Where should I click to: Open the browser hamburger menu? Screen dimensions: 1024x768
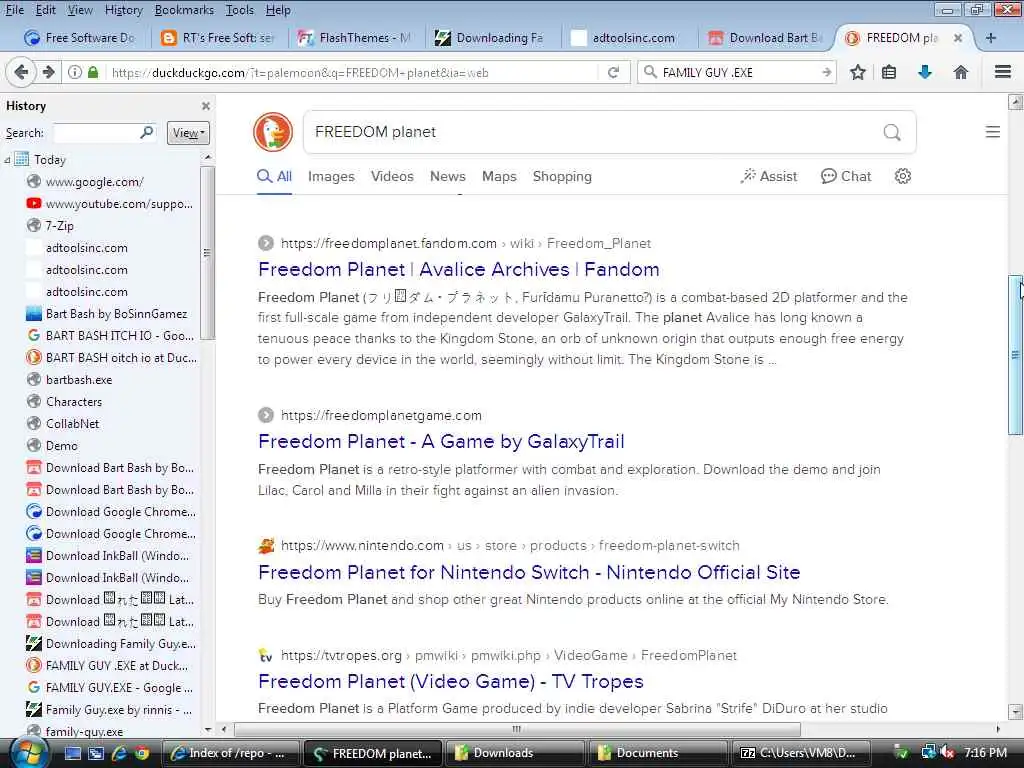click(x=1002, y=72)
